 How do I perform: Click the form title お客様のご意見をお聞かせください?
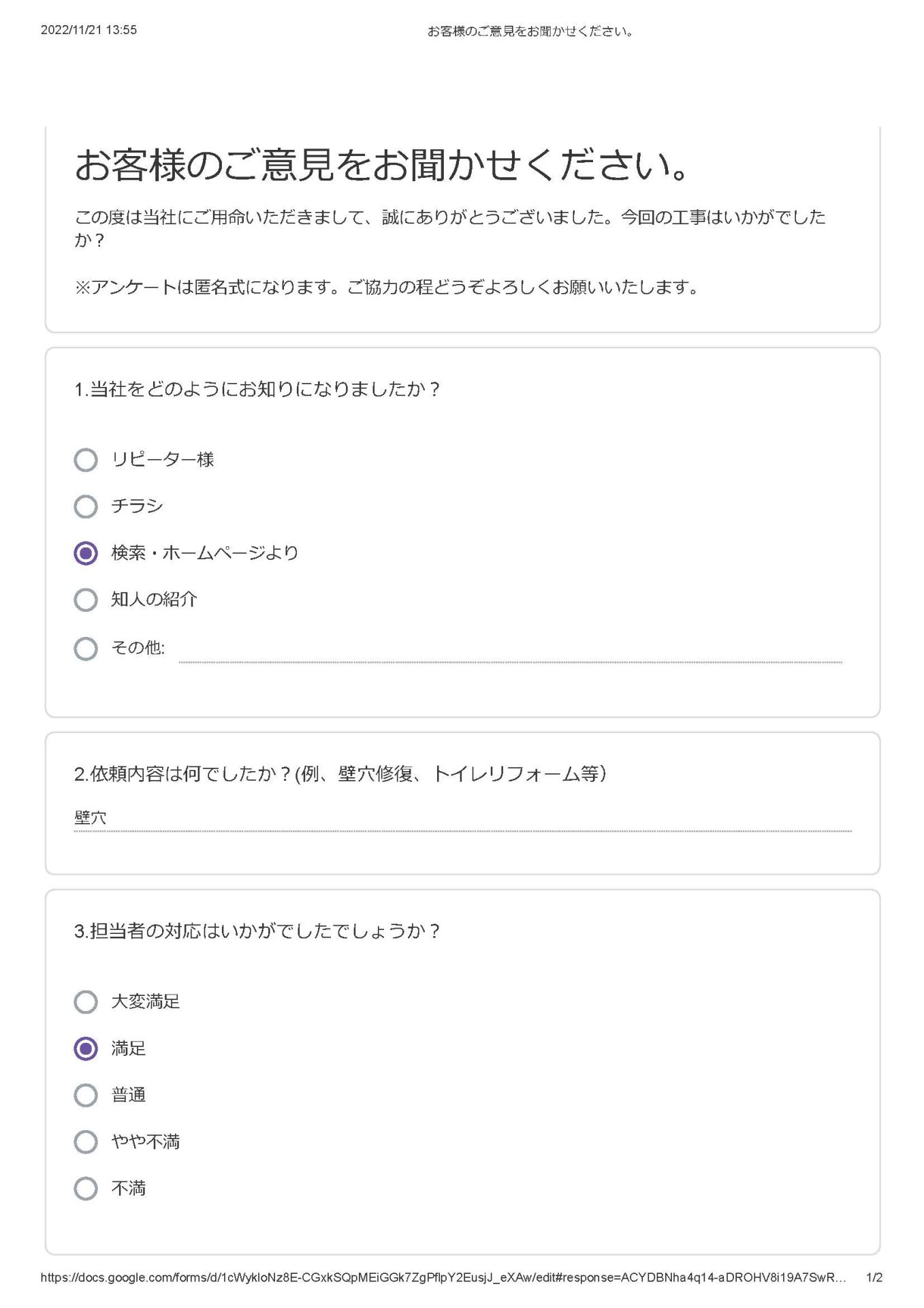click(x=382, y=165)
